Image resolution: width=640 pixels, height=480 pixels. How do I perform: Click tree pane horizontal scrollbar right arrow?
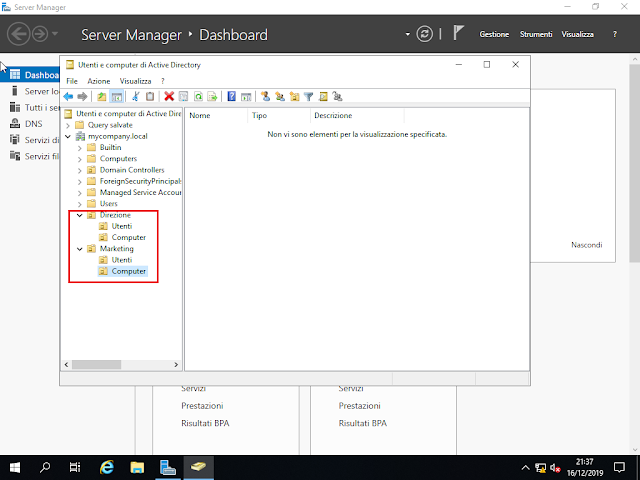pyautogui.click(x=176, y=364)
